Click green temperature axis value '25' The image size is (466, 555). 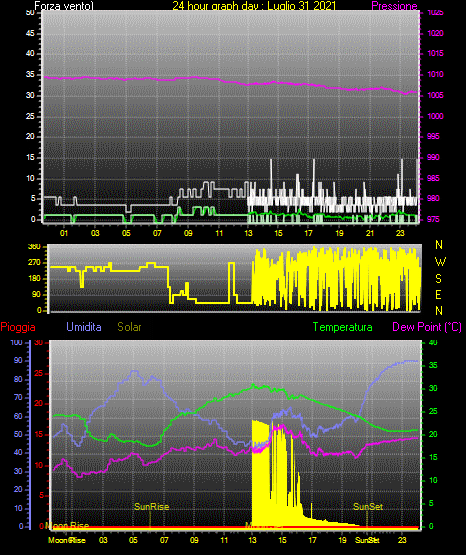point(433,411)
